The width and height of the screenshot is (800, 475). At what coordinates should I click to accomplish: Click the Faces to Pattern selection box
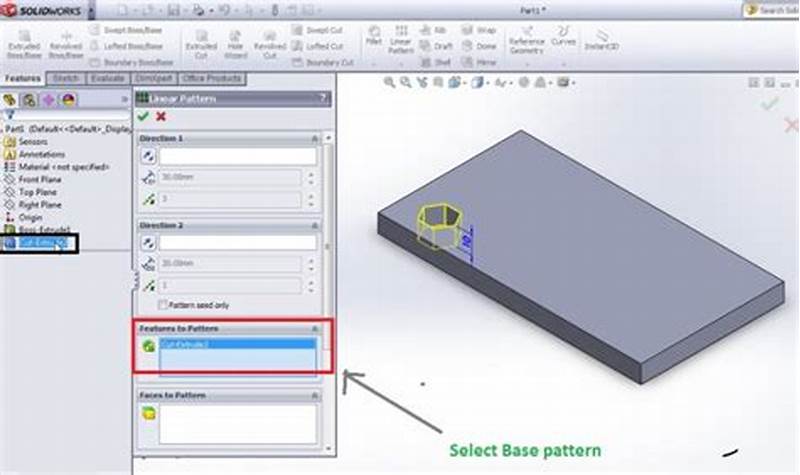click(x=238, y=424)
